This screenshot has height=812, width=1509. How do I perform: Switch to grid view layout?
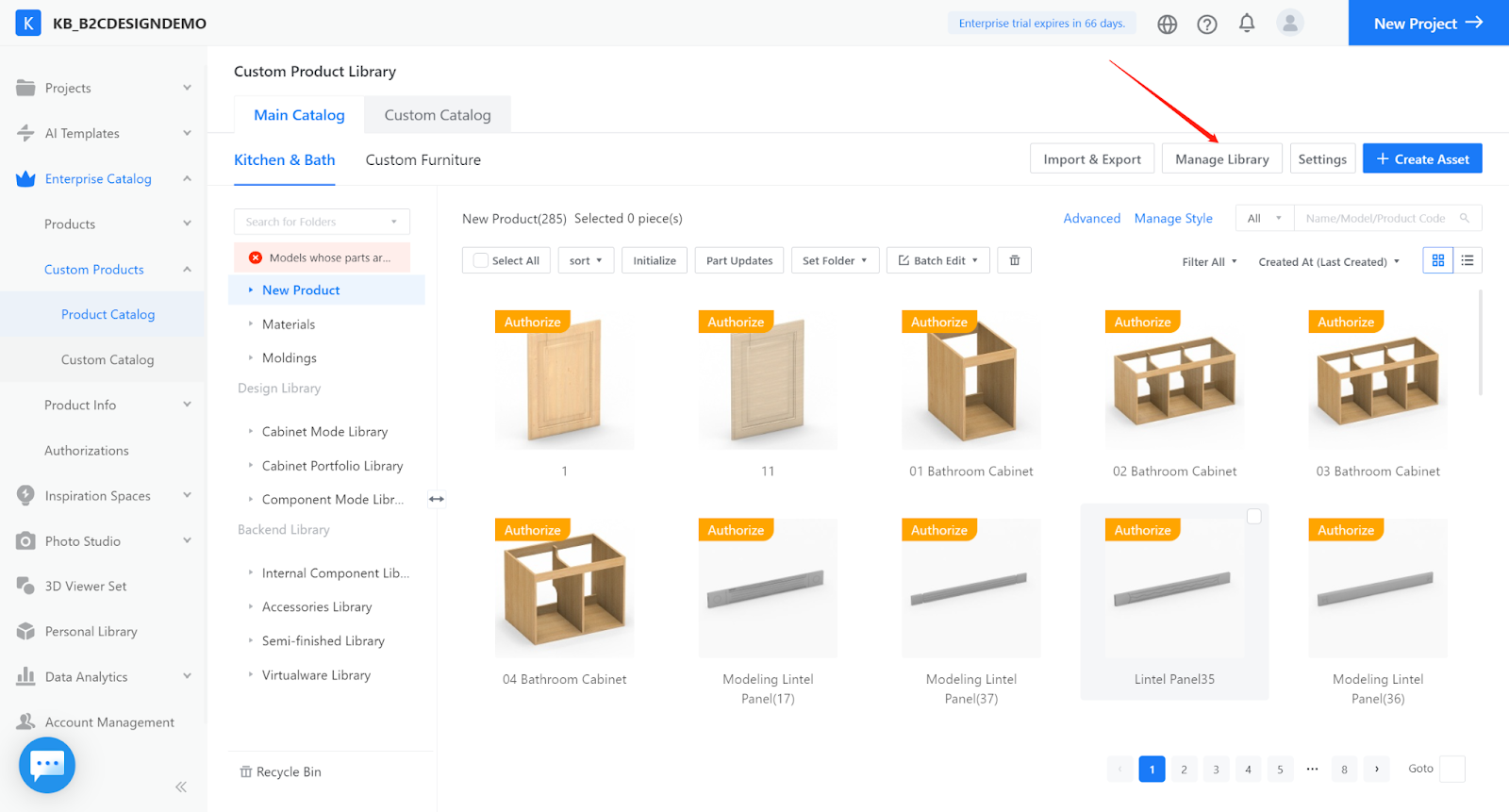coord(1438,260)
